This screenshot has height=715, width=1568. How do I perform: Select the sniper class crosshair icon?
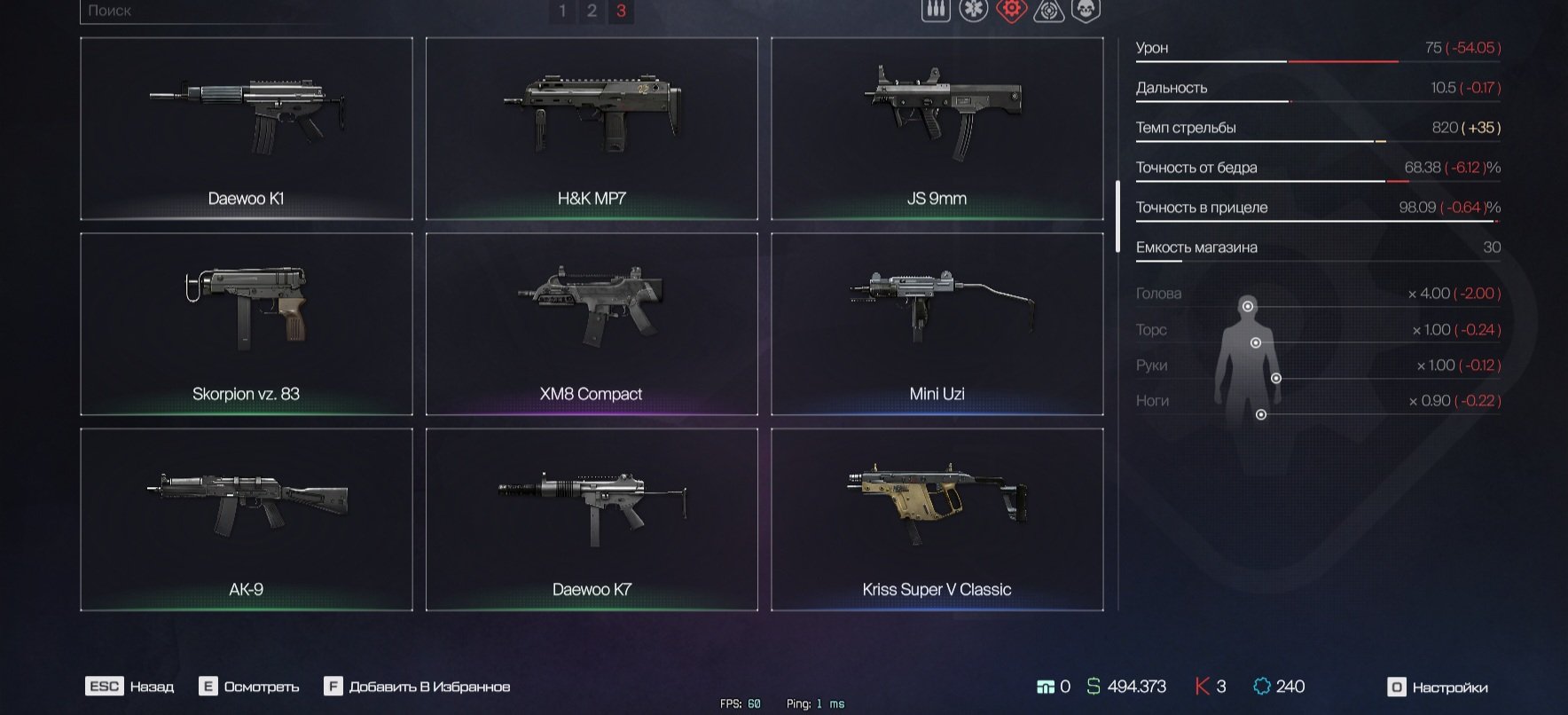pyautogui.click(x=1048, y=10)
